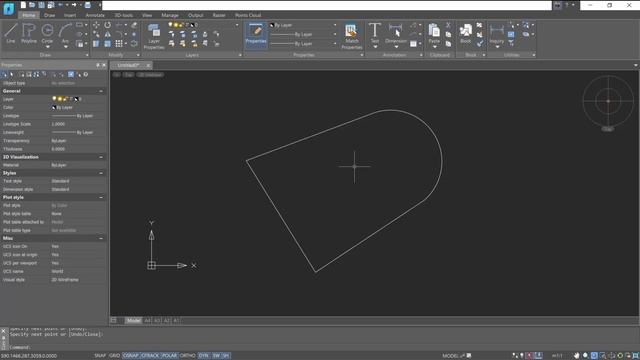The image size is (640, 360).
Task: Click the application logo button
Action: (8, 8)
